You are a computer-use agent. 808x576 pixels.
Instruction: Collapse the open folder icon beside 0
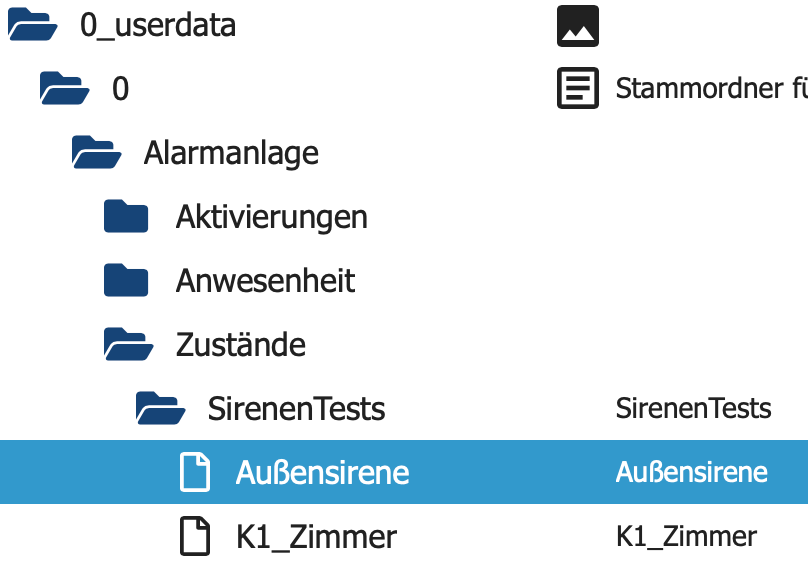[x=64, y=89]
